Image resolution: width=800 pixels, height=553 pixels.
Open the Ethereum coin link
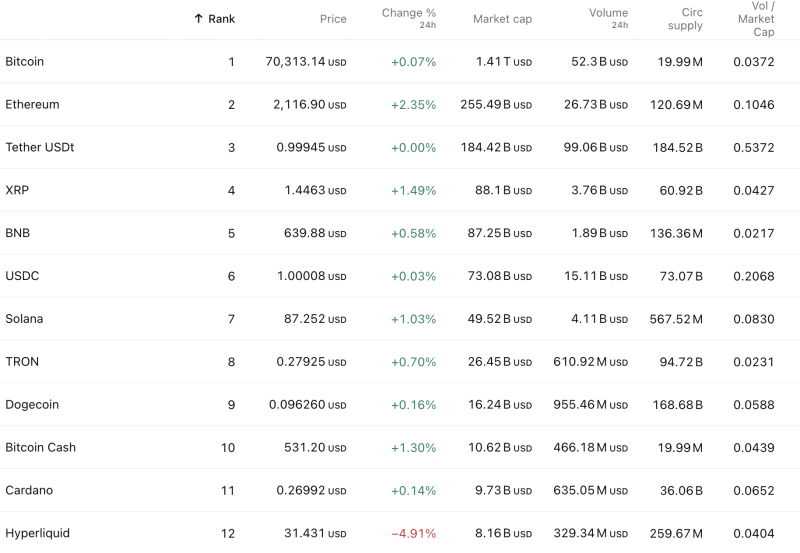[x=32, y=105]
